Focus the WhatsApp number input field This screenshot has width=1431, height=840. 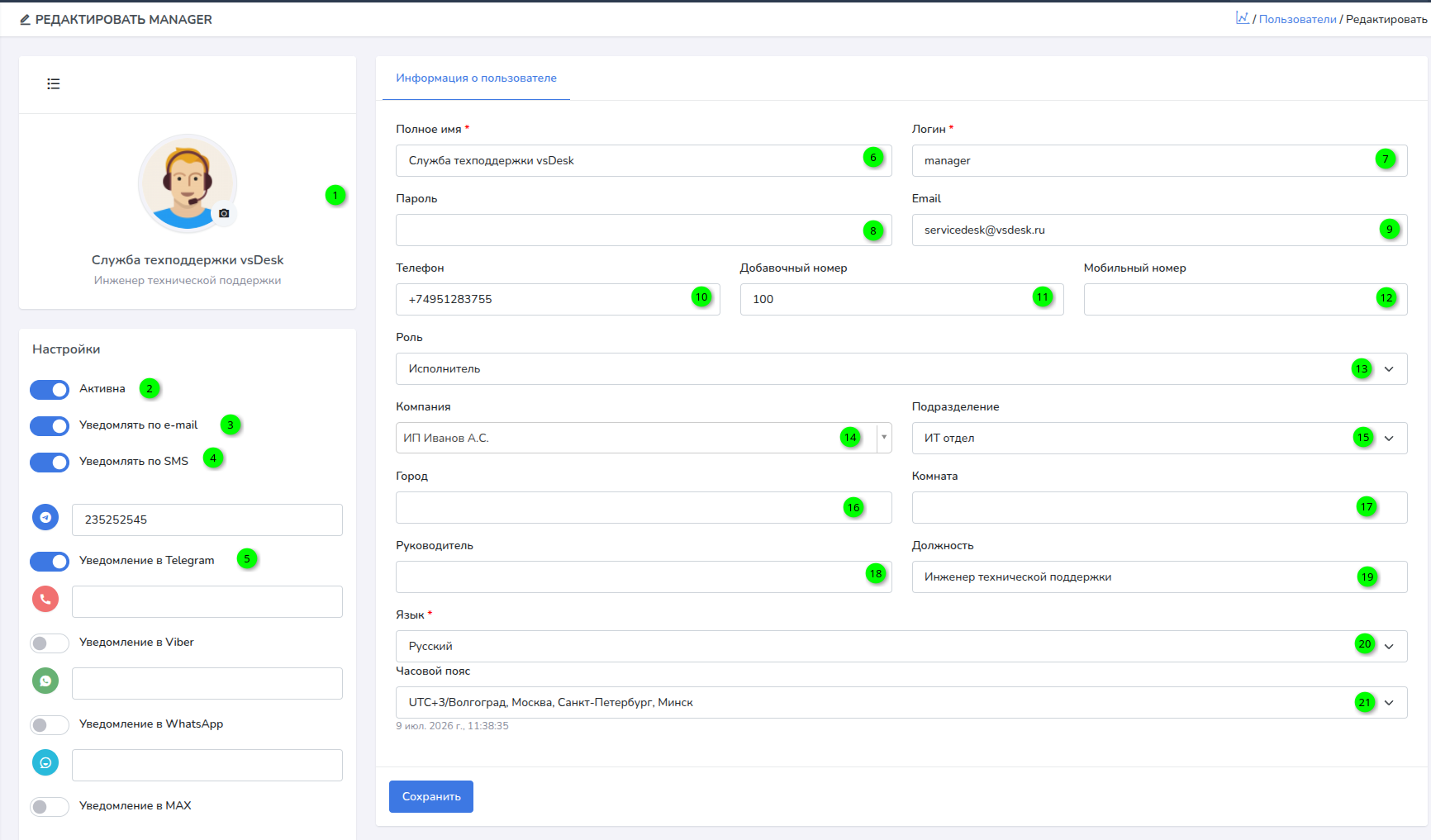pos(207,684)
